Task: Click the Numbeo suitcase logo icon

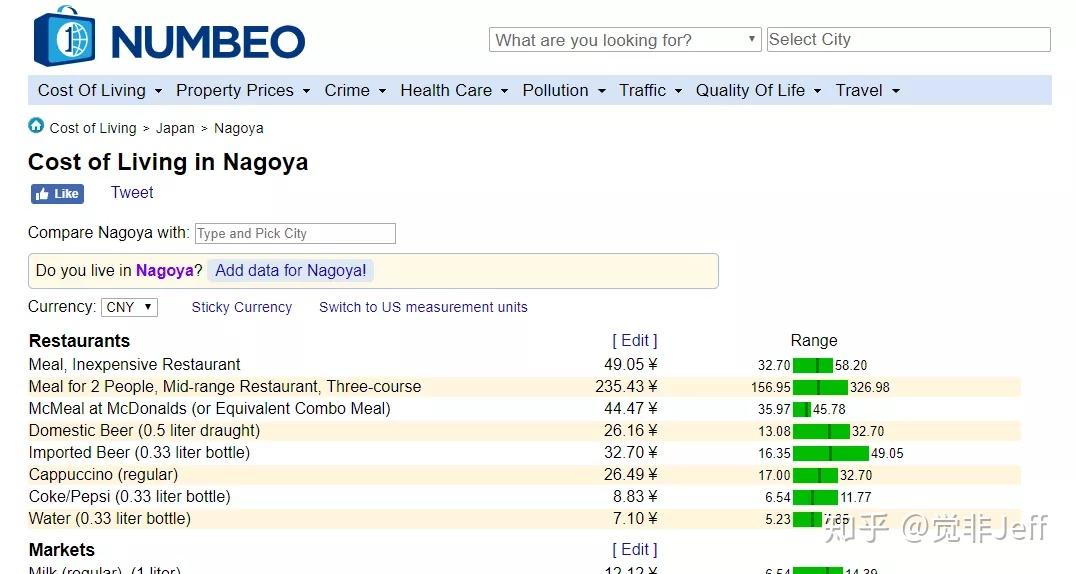Action: pos(64,37)
